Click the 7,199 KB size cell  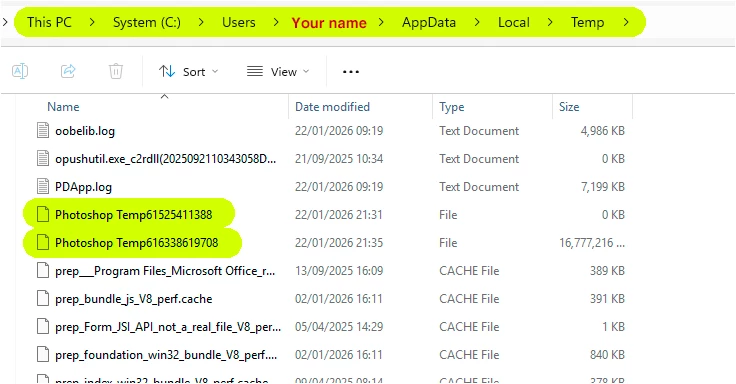click(603, 187)
